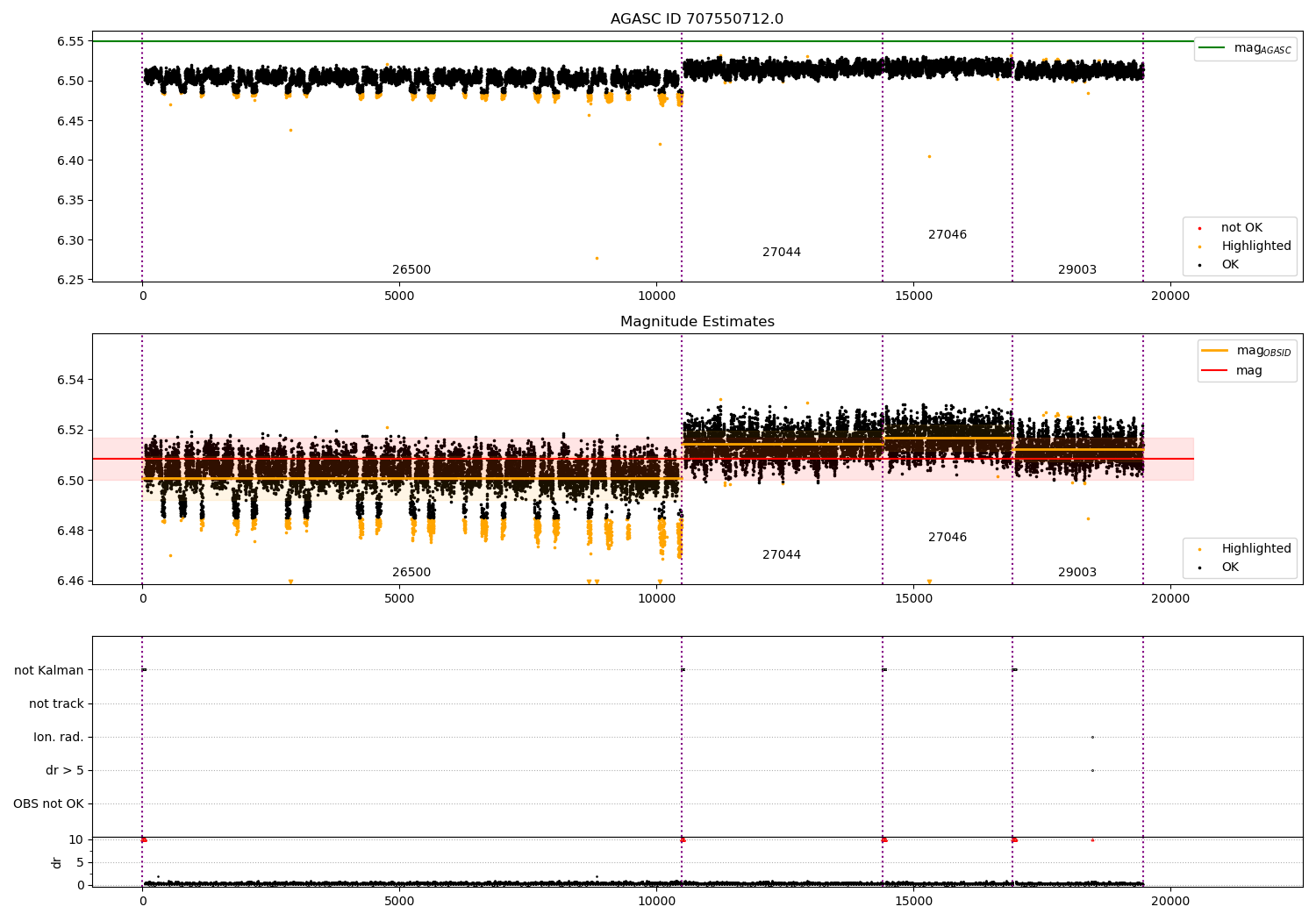
Task: Click the orange mag OBSID legend entry
Action: point(1246,351)
